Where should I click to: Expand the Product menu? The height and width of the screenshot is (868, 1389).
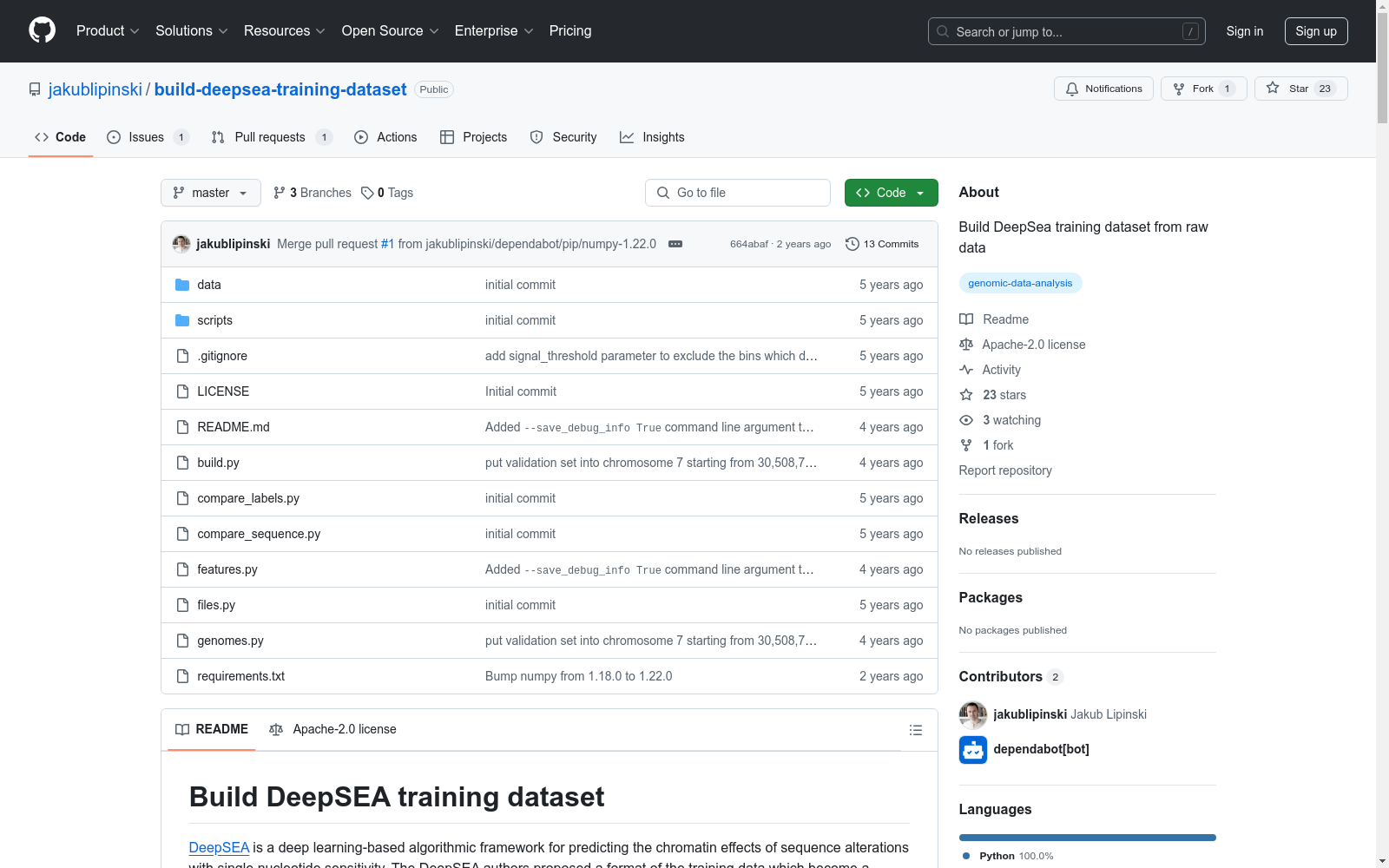(108, 30)
